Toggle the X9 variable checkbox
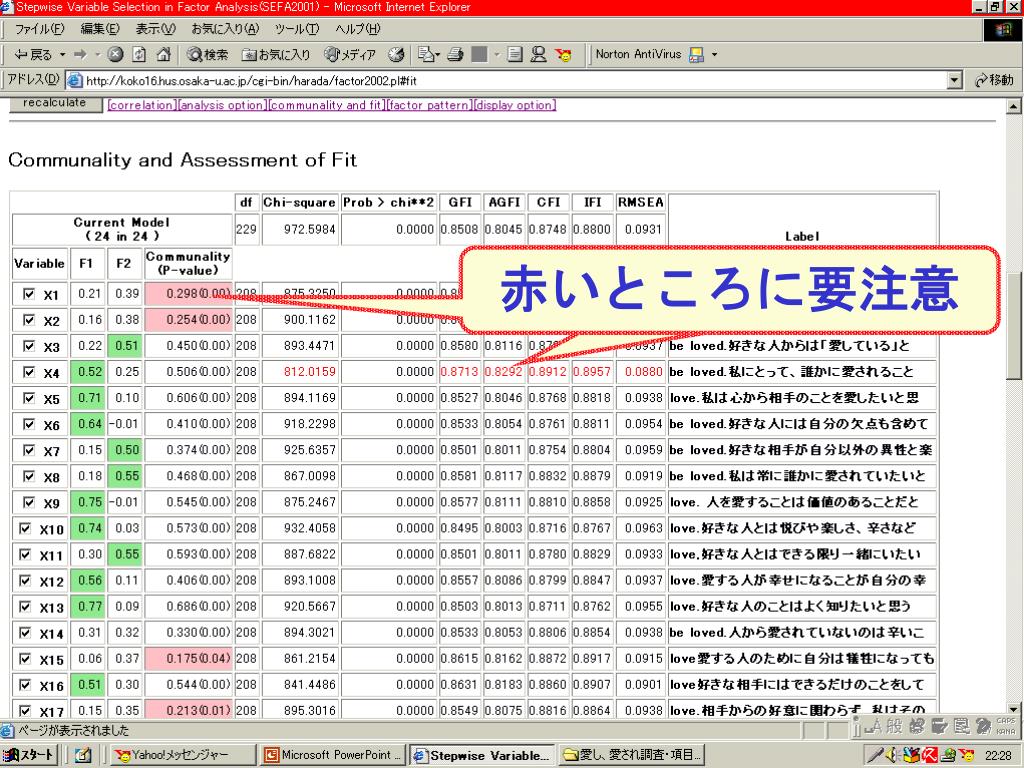 point(29,502)
